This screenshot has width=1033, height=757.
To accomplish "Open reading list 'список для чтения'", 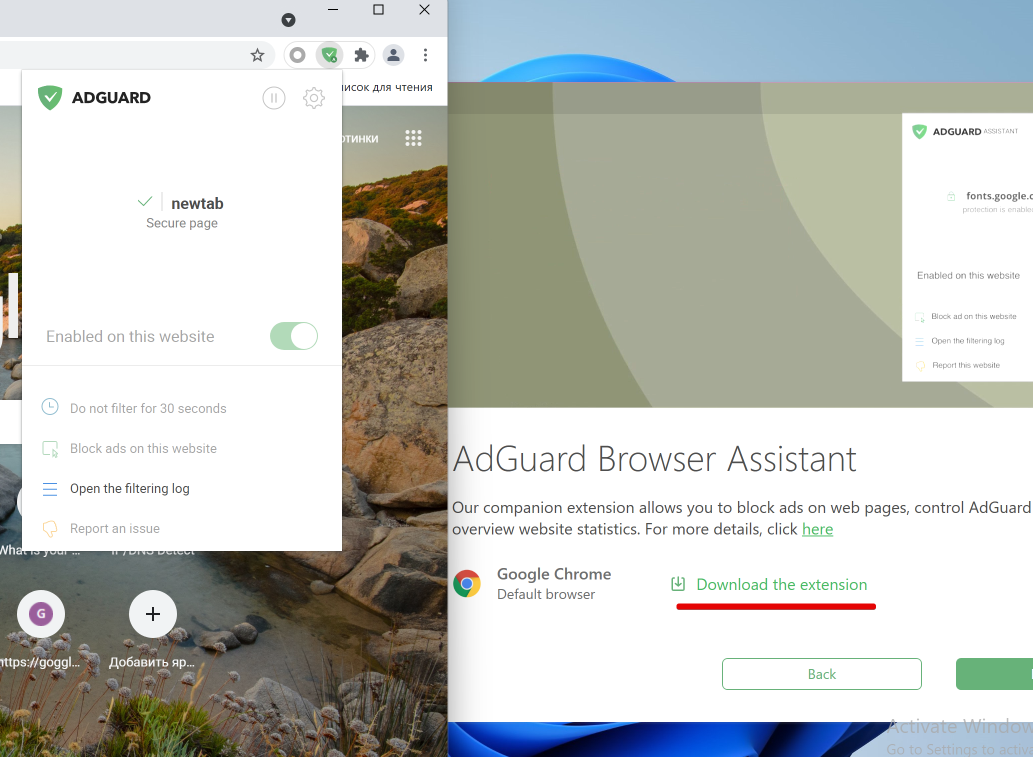I will (391, 87).
